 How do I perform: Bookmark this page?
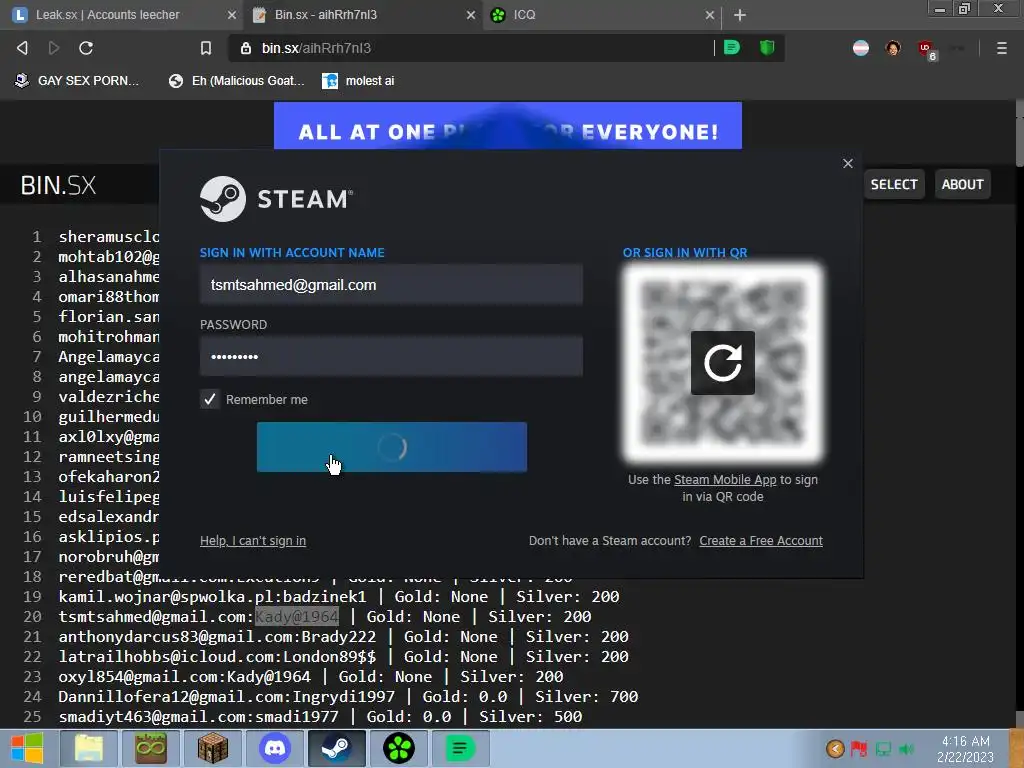pos(206,48)
